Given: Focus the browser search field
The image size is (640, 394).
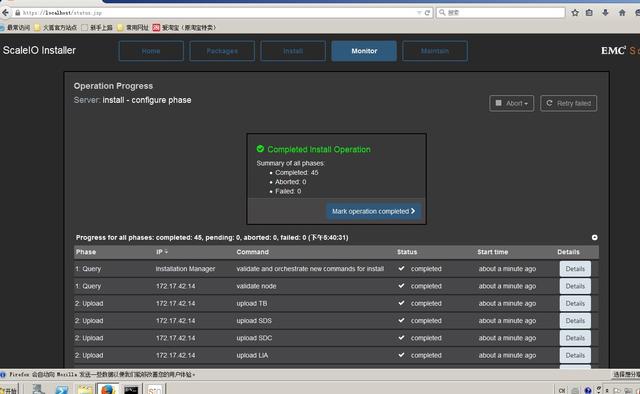Looking at the screenshot, I should [501, 13].
